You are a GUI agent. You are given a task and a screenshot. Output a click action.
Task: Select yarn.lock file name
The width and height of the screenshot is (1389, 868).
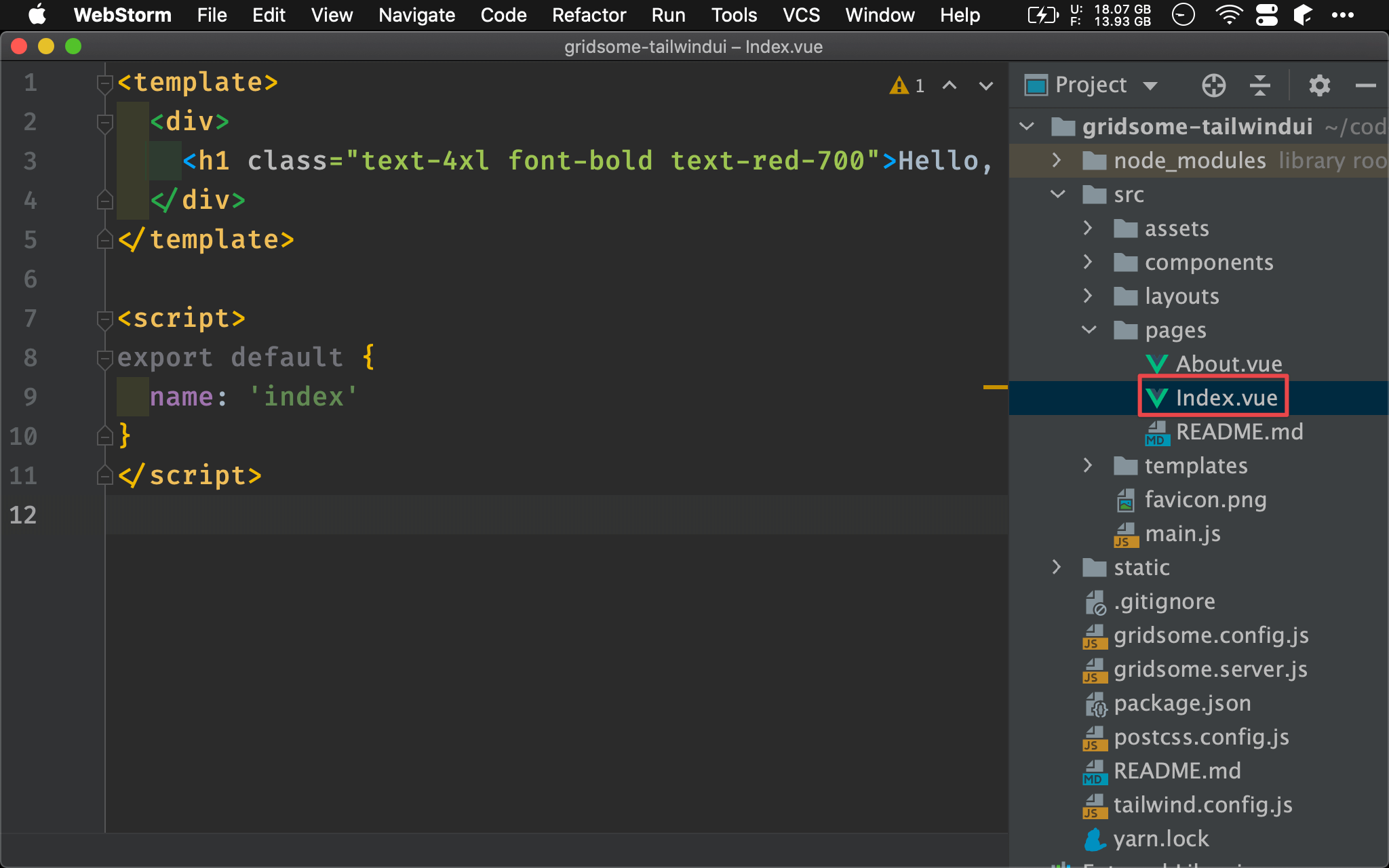pos(1161,839)
